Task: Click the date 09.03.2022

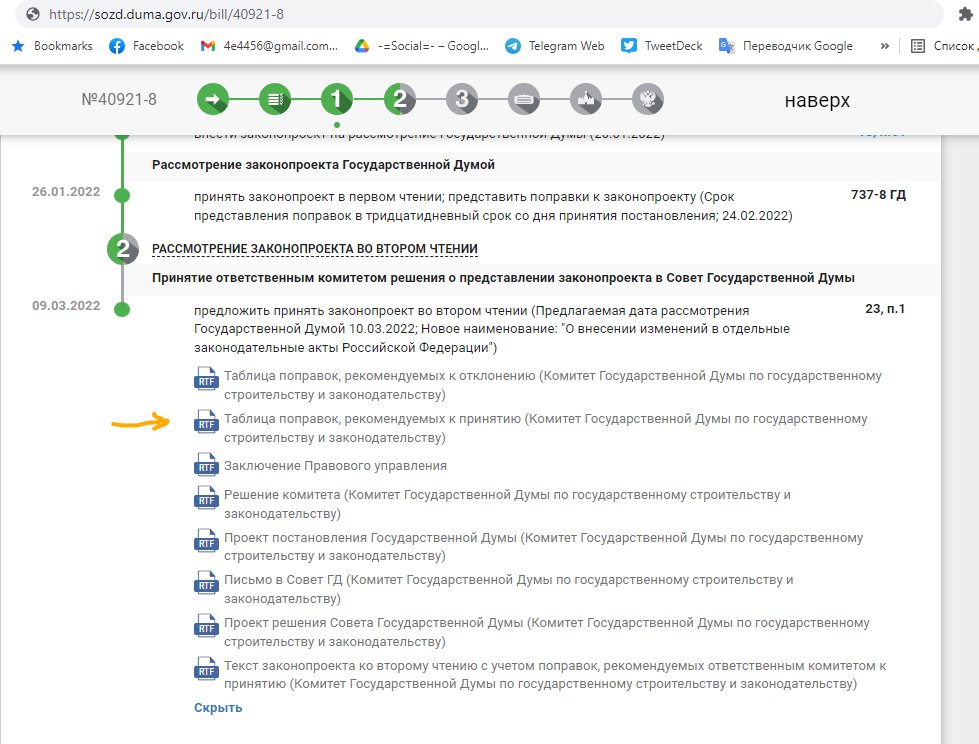Action: tap(66, 306)
